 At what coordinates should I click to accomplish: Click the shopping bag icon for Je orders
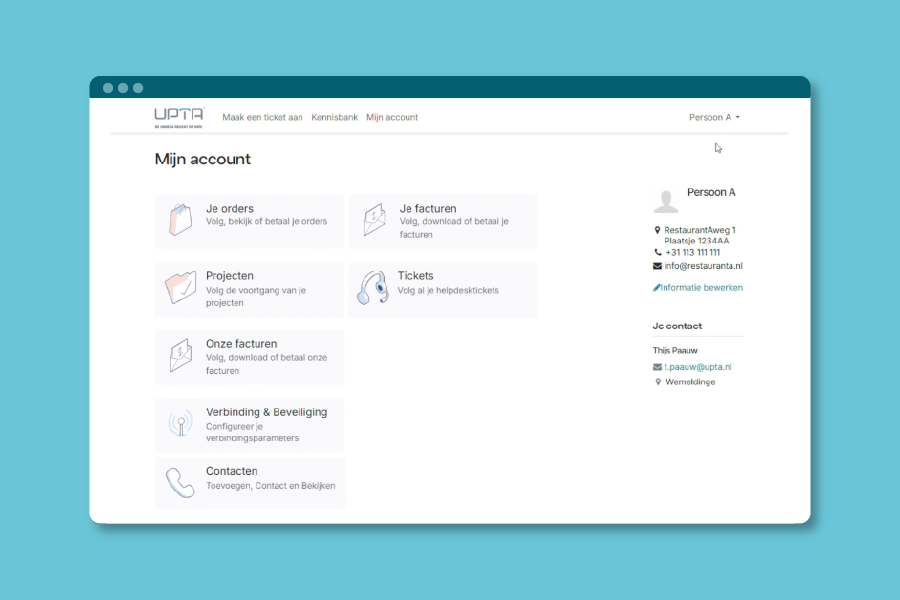pyautogui.click(x=180, y=220)
